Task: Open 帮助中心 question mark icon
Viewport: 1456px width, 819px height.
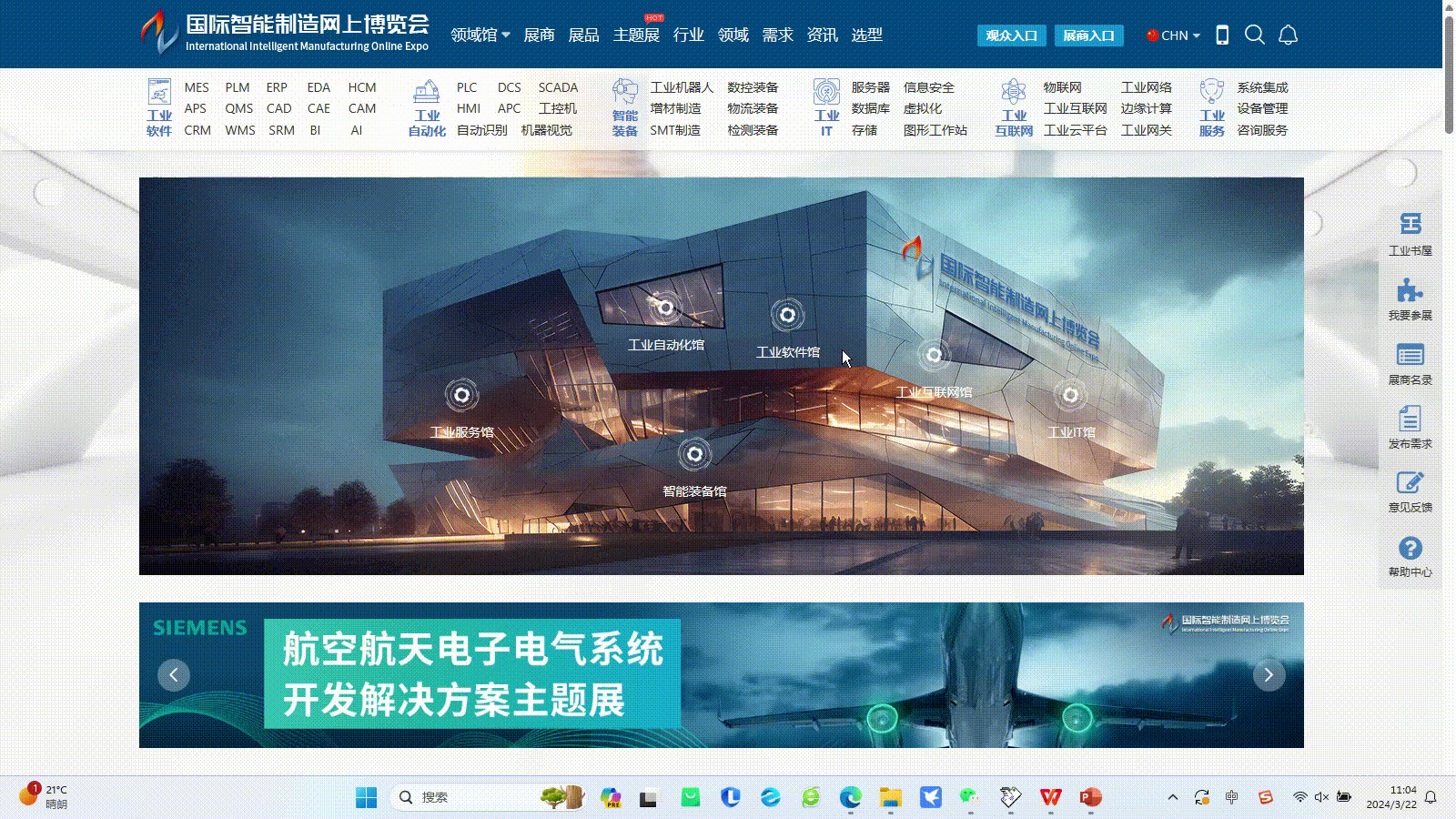Action: click(x=1410, y=555)
